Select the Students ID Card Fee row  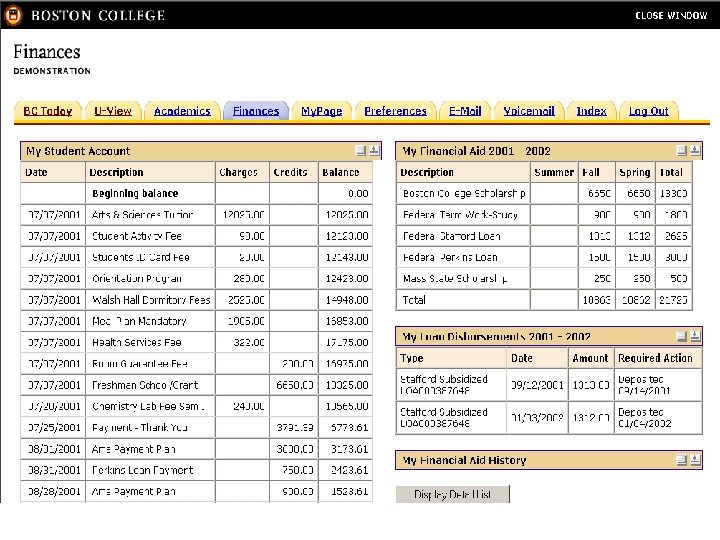(196, 257)
